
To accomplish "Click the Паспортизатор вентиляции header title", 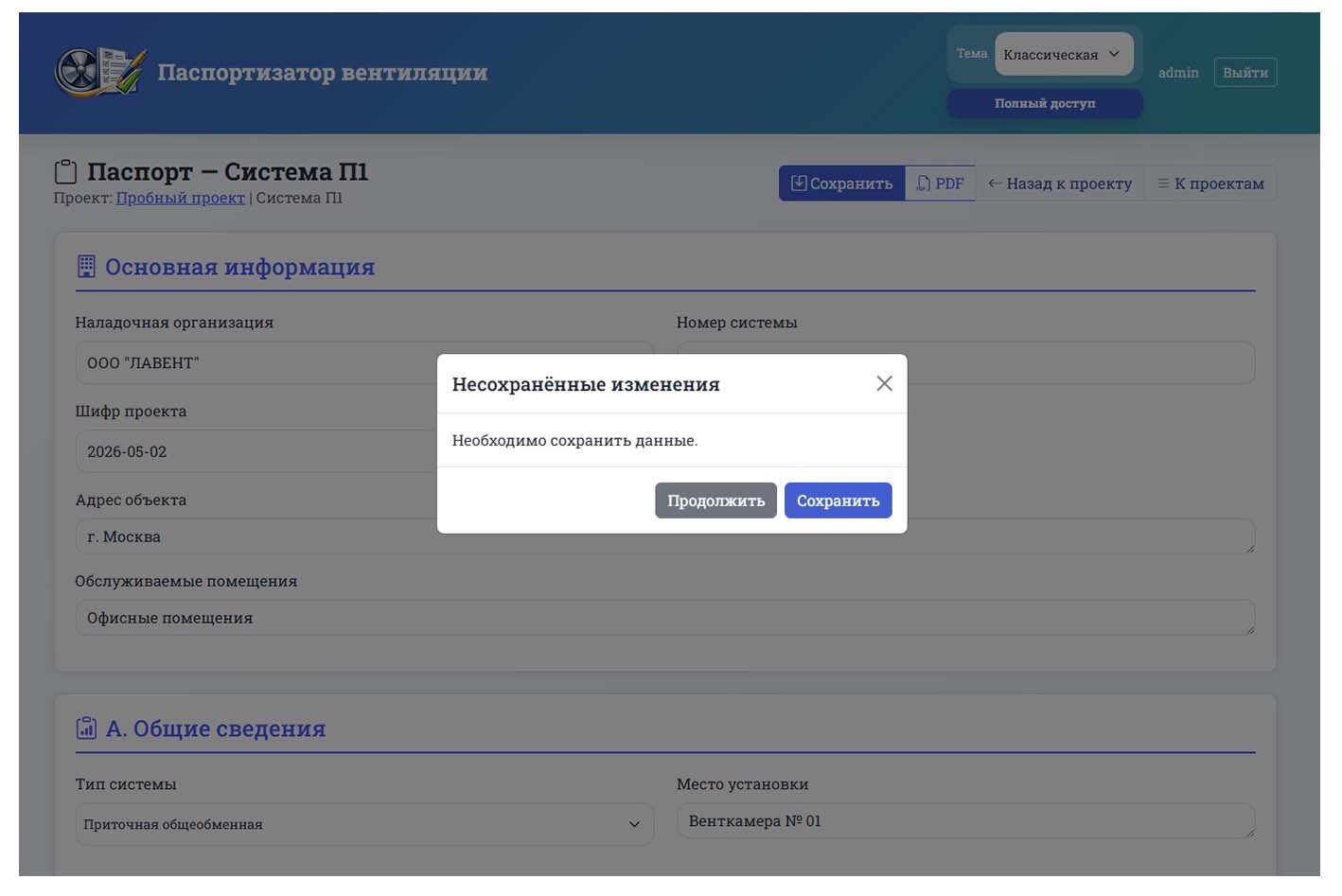I will tap(323, 73).
